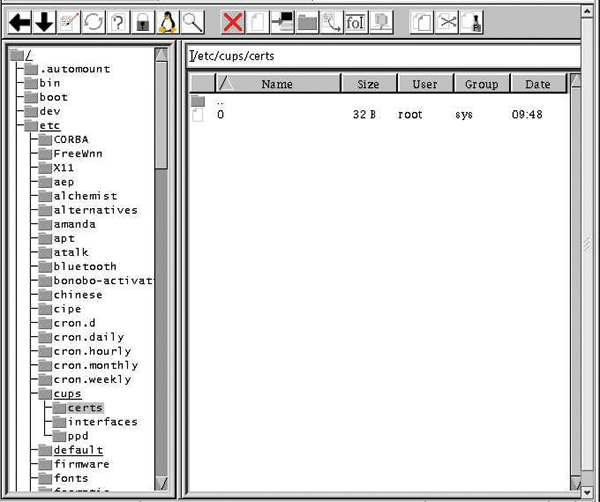
Task: Open search with the magnifying glass icon
Action: click(x=192, y=20)
